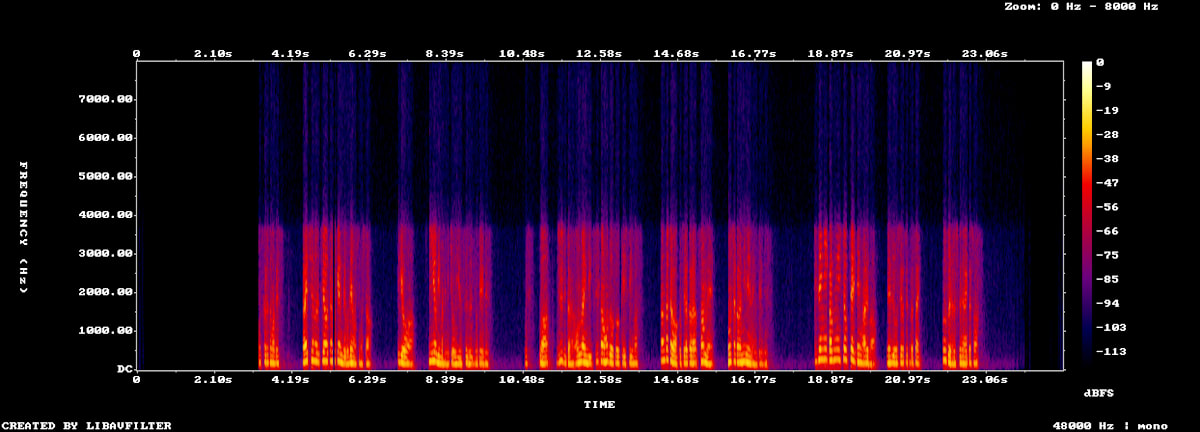The width and height of the screenshot is (1200, 432).
Task: Click the -94 dBFS scale value
Action: 1107,303
